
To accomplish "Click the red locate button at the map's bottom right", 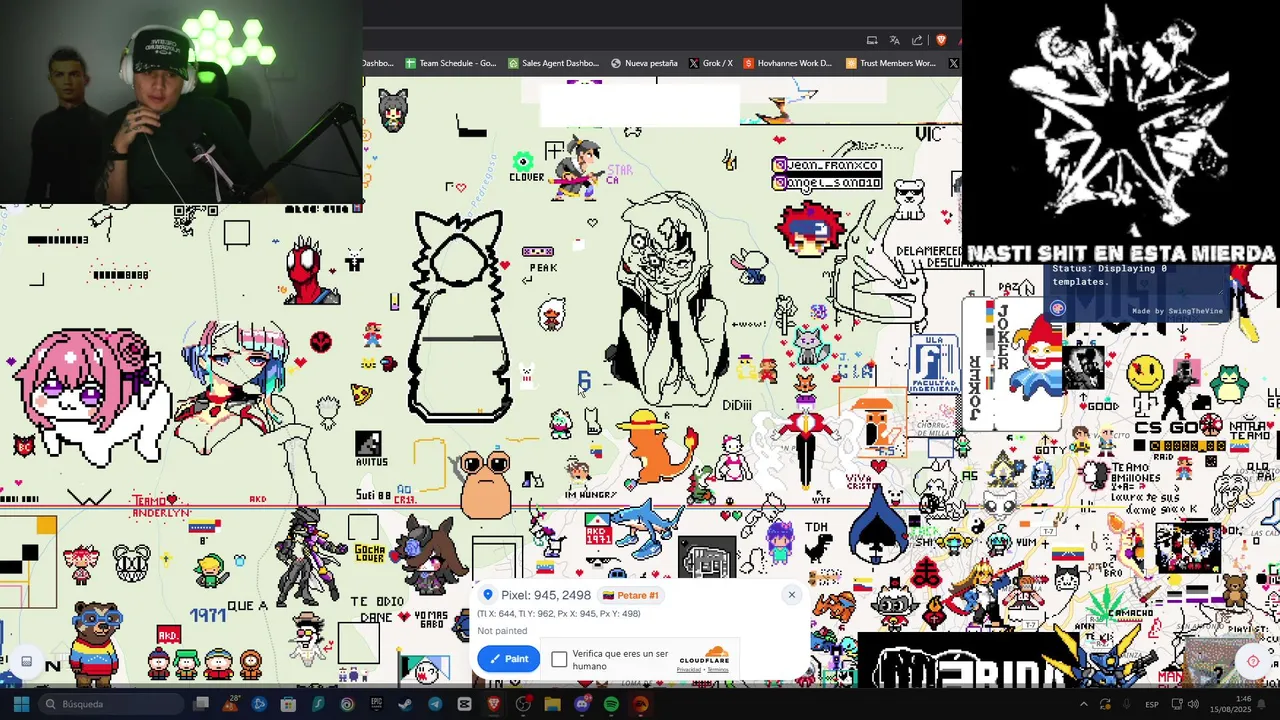I will coord(1253,661).
